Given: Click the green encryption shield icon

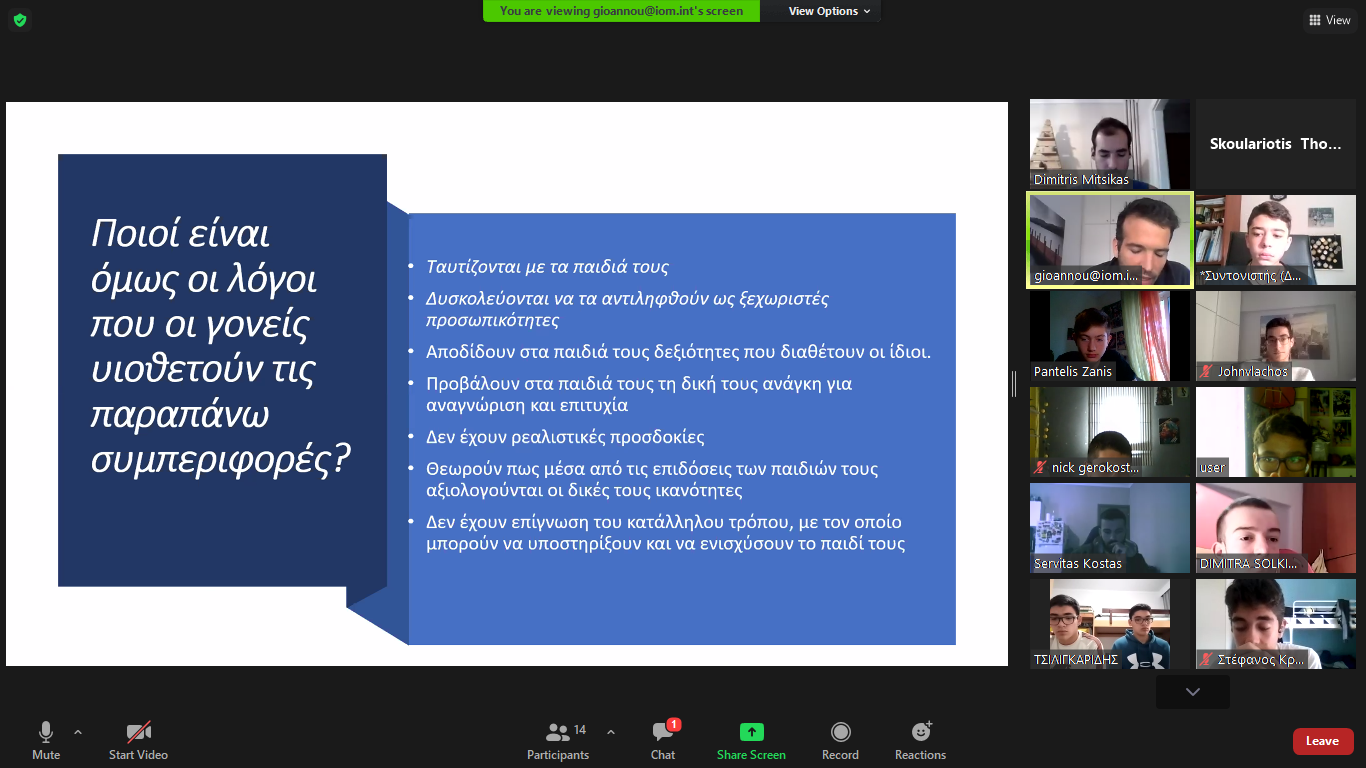Looking at the screenshot, I should point(19,20).
